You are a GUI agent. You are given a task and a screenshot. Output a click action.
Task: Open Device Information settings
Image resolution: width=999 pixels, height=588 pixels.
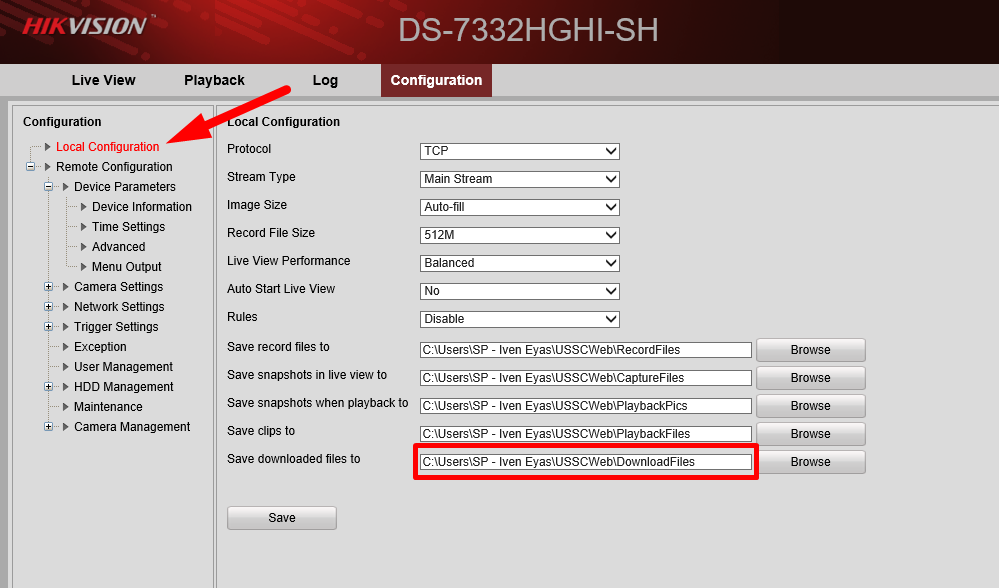[x=141, y=207]
